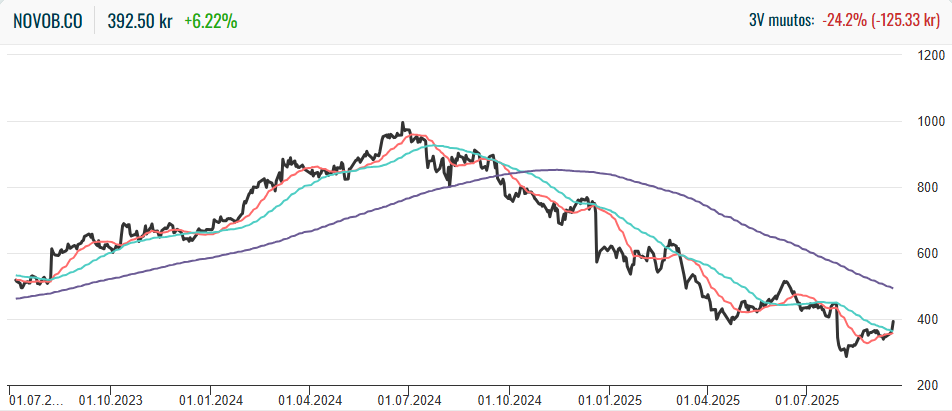Select the 01.10.2023 date on the time axis

tap(110, 398)
